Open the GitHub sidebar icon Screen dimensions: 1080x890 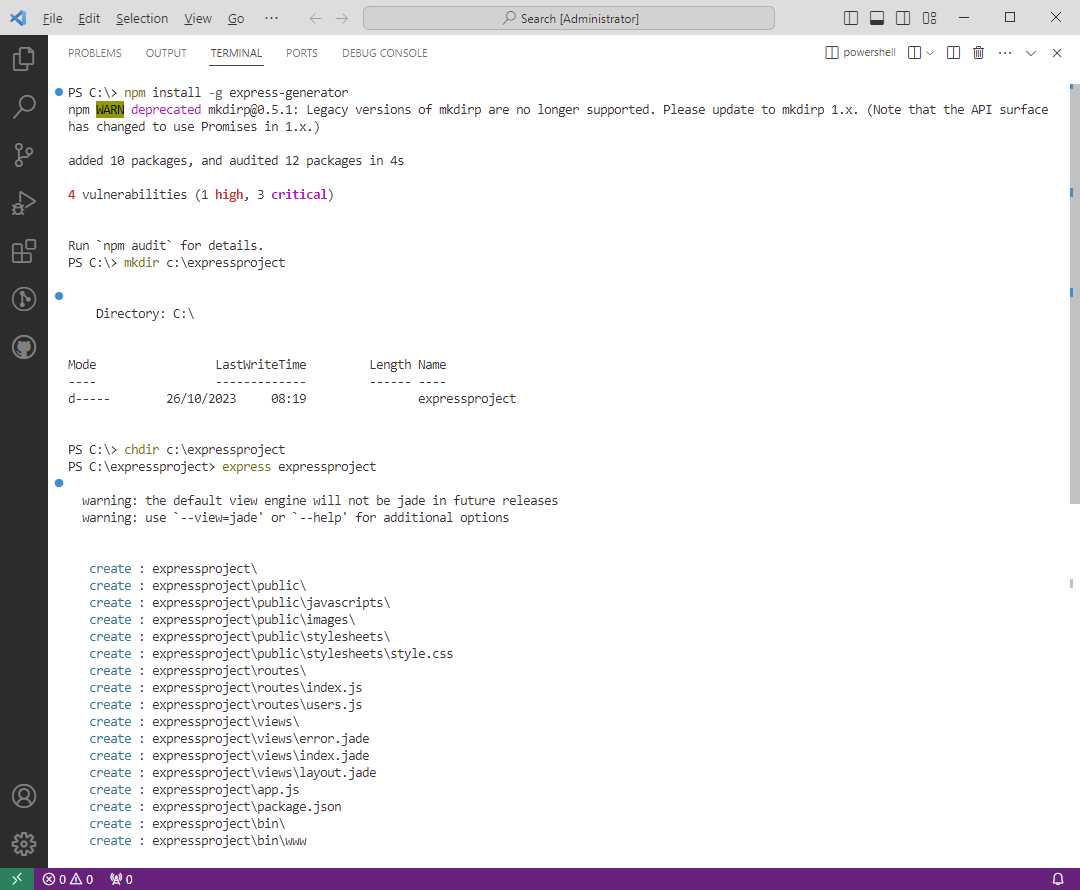pyautogui.click(x=23, y=347)
